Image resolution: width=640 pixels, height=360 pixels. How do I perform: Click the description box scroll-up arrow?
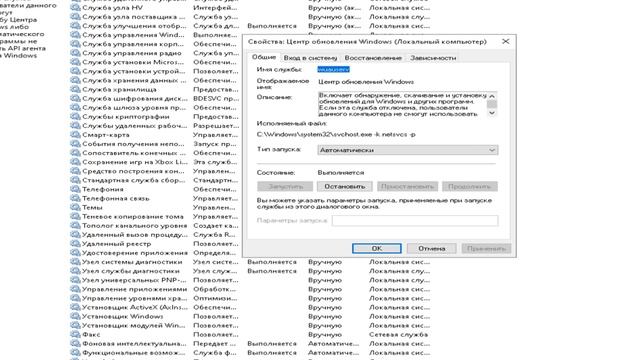pos(492,96)
